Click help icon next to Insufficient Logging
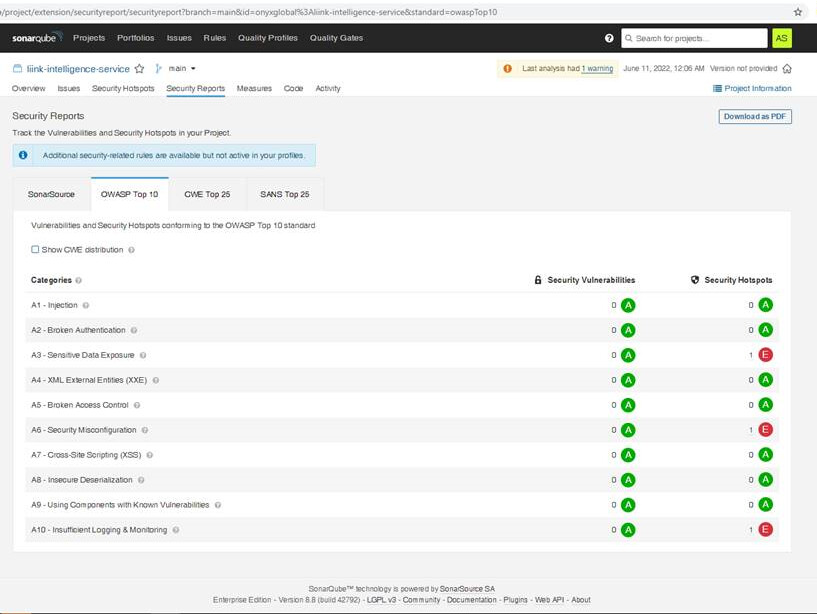Screen dimensions: 817x614 [176, 530]
